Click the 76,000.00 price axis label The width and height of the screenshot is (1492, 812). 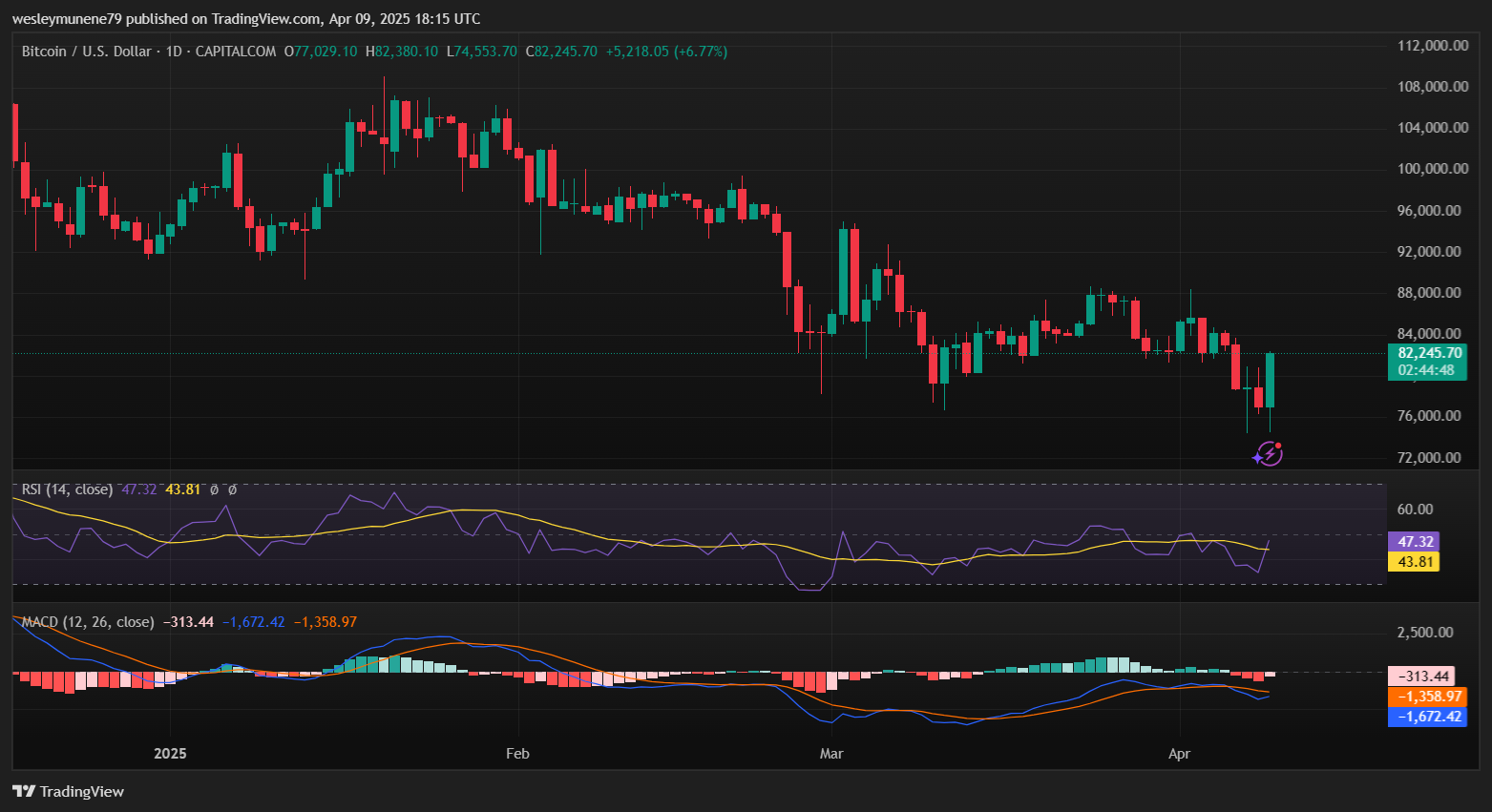coord(1429,416)
